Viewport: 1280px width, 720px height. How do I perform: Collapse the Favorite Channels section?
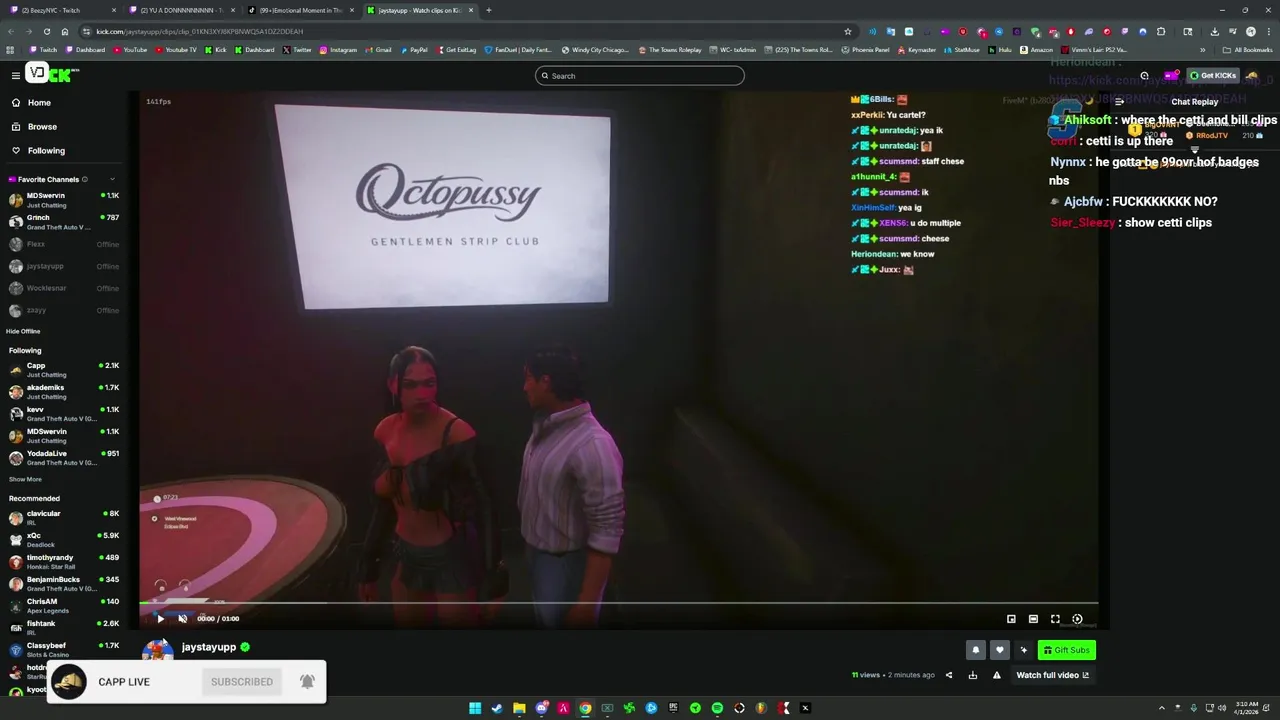[112, 179]
